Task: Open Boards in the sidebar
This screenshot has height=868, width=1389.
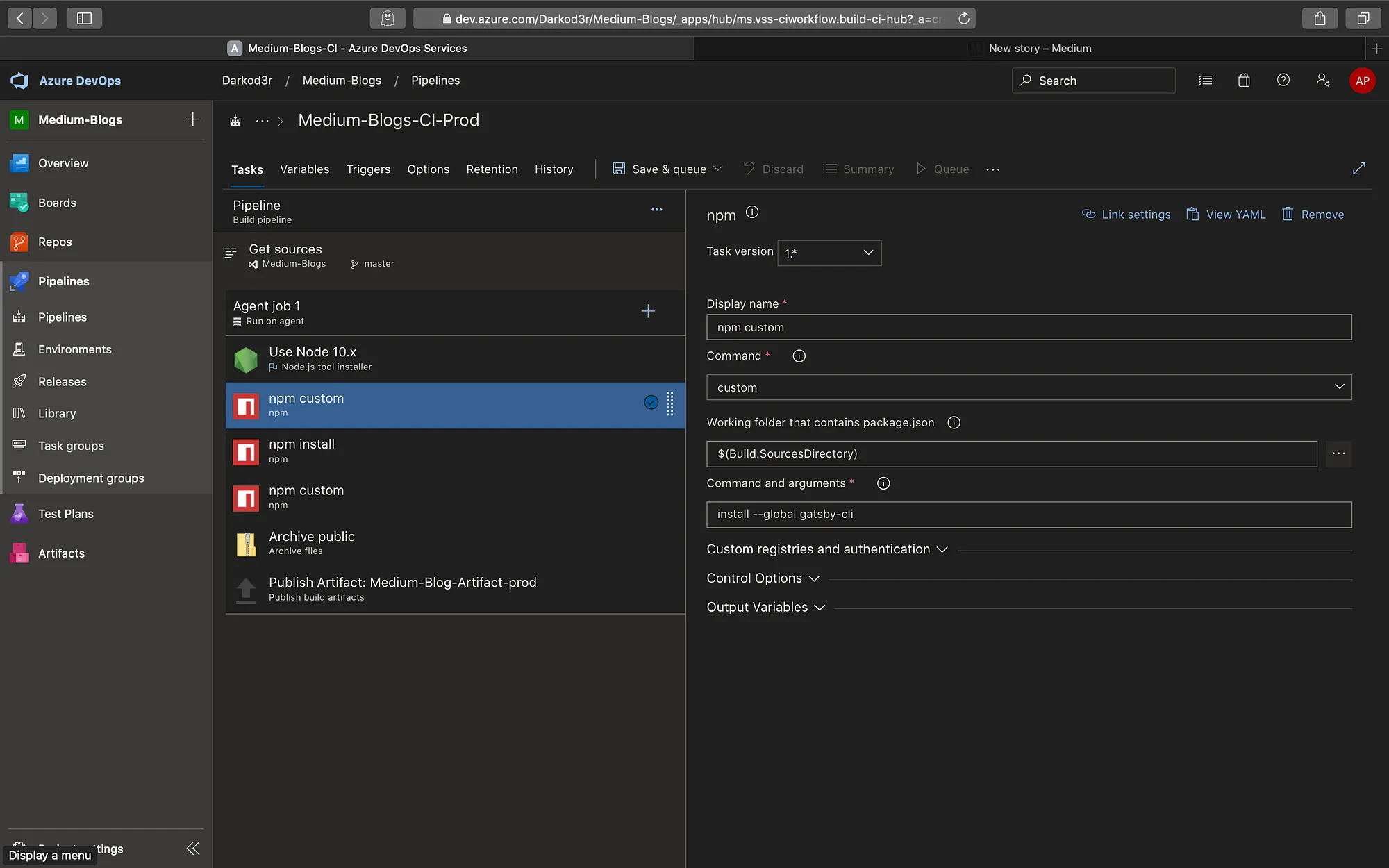Action: 57,203
